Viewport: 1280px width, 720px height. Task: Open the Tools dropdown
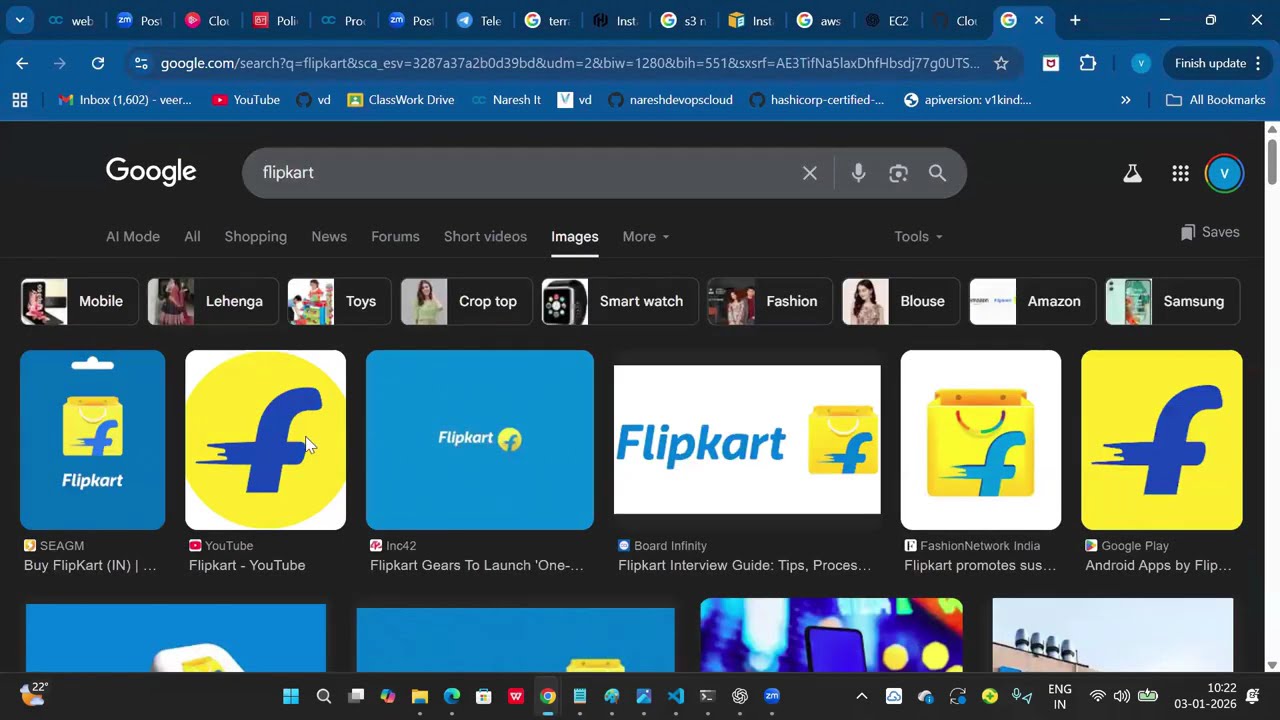pos(918,237)
